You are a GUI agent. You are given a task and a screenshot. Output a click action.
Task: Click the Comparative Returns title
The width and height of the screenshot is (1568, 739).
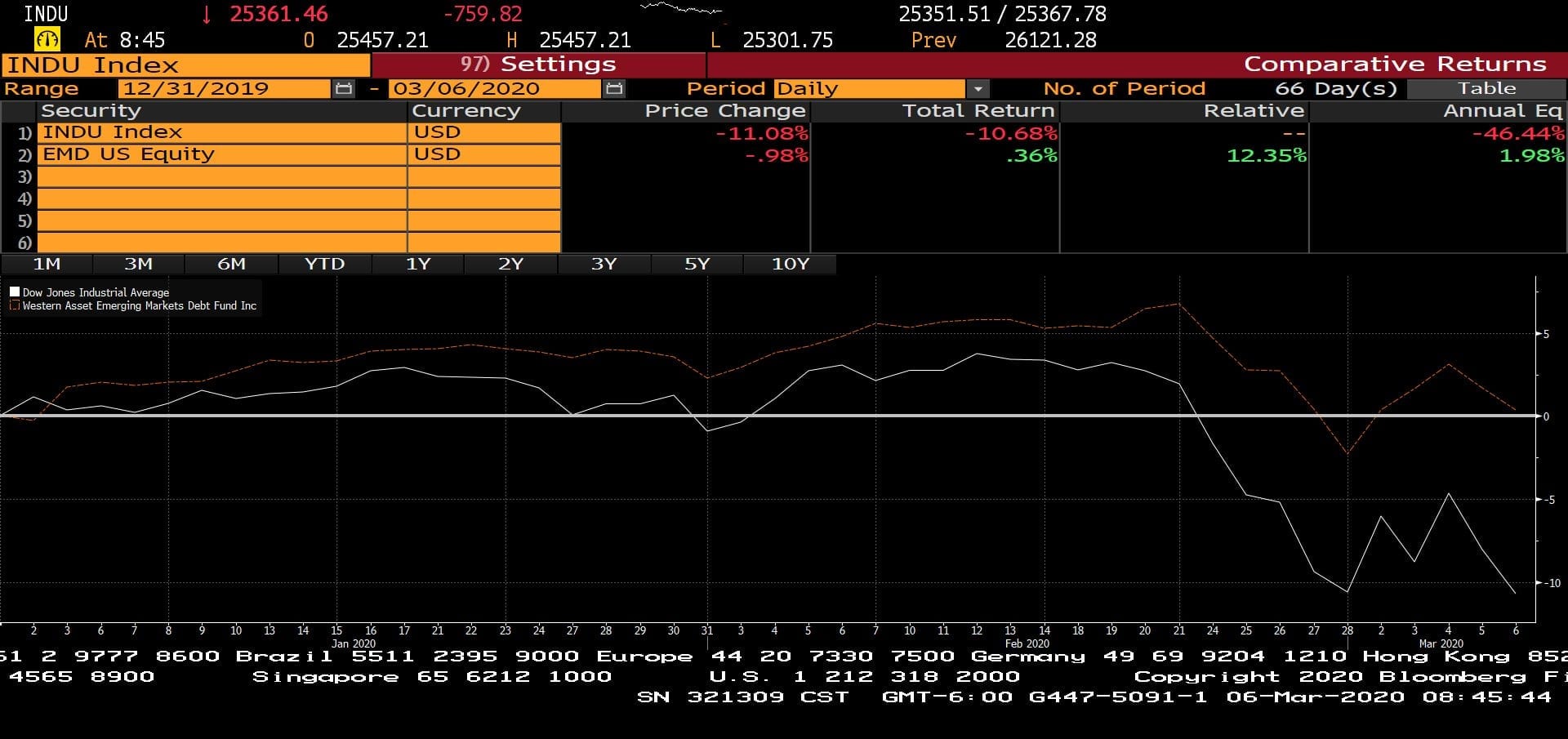1395,65
